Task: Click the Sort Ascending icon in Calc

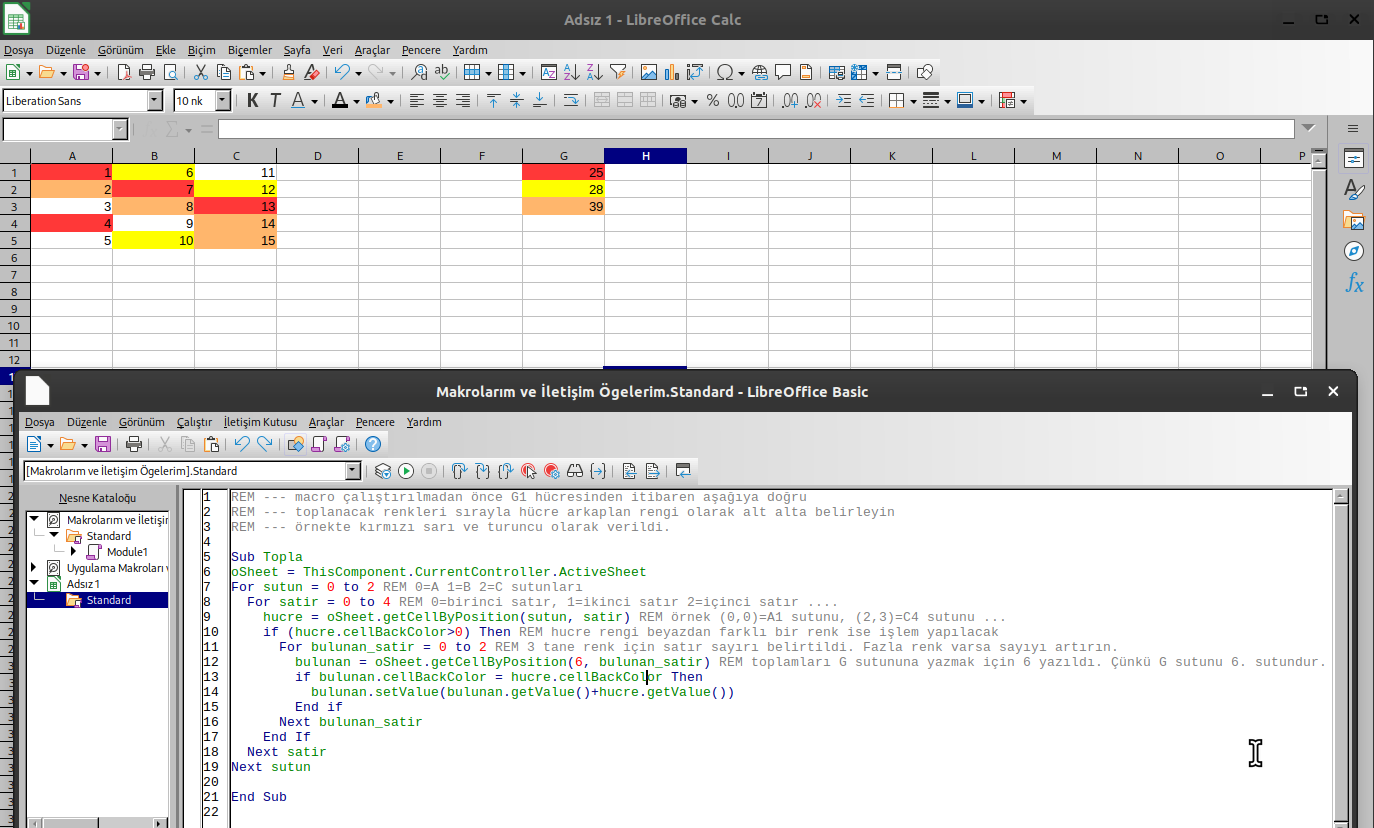Action: (572, 72)
